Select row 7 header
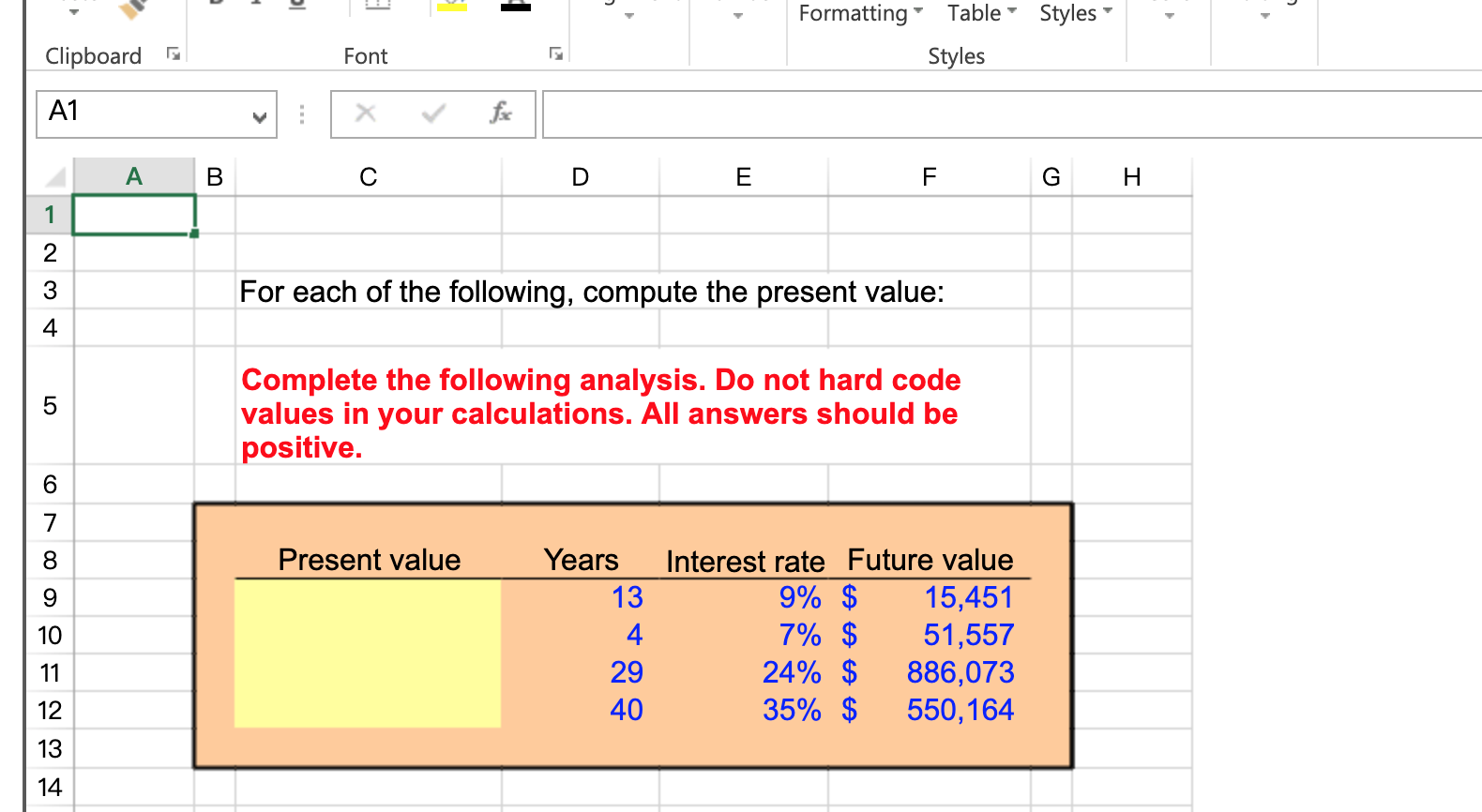Image resolution: width=1482 pixels, height=812 pixels. tap(50, 522)
